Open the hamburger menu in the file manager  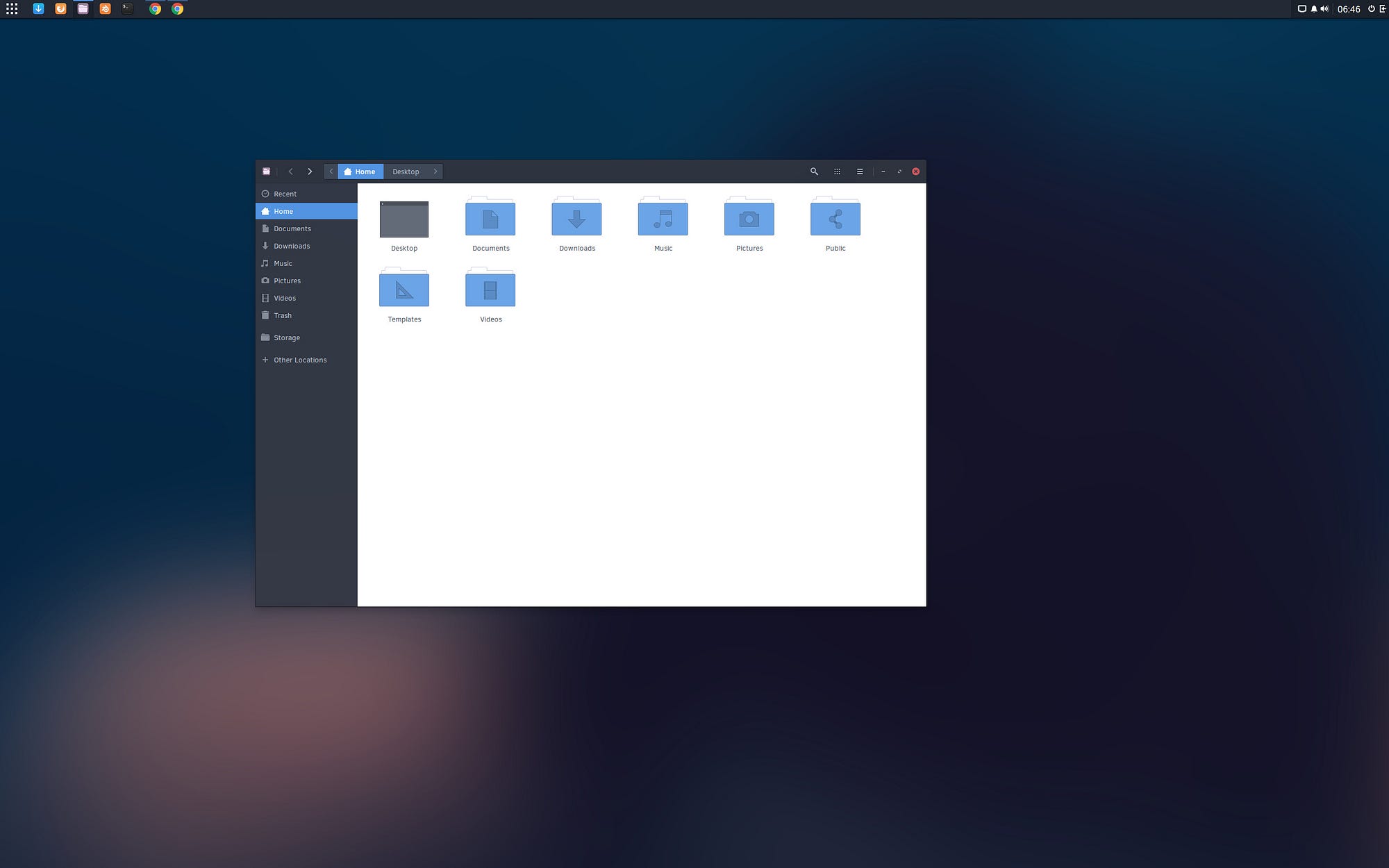coord(860,172)
